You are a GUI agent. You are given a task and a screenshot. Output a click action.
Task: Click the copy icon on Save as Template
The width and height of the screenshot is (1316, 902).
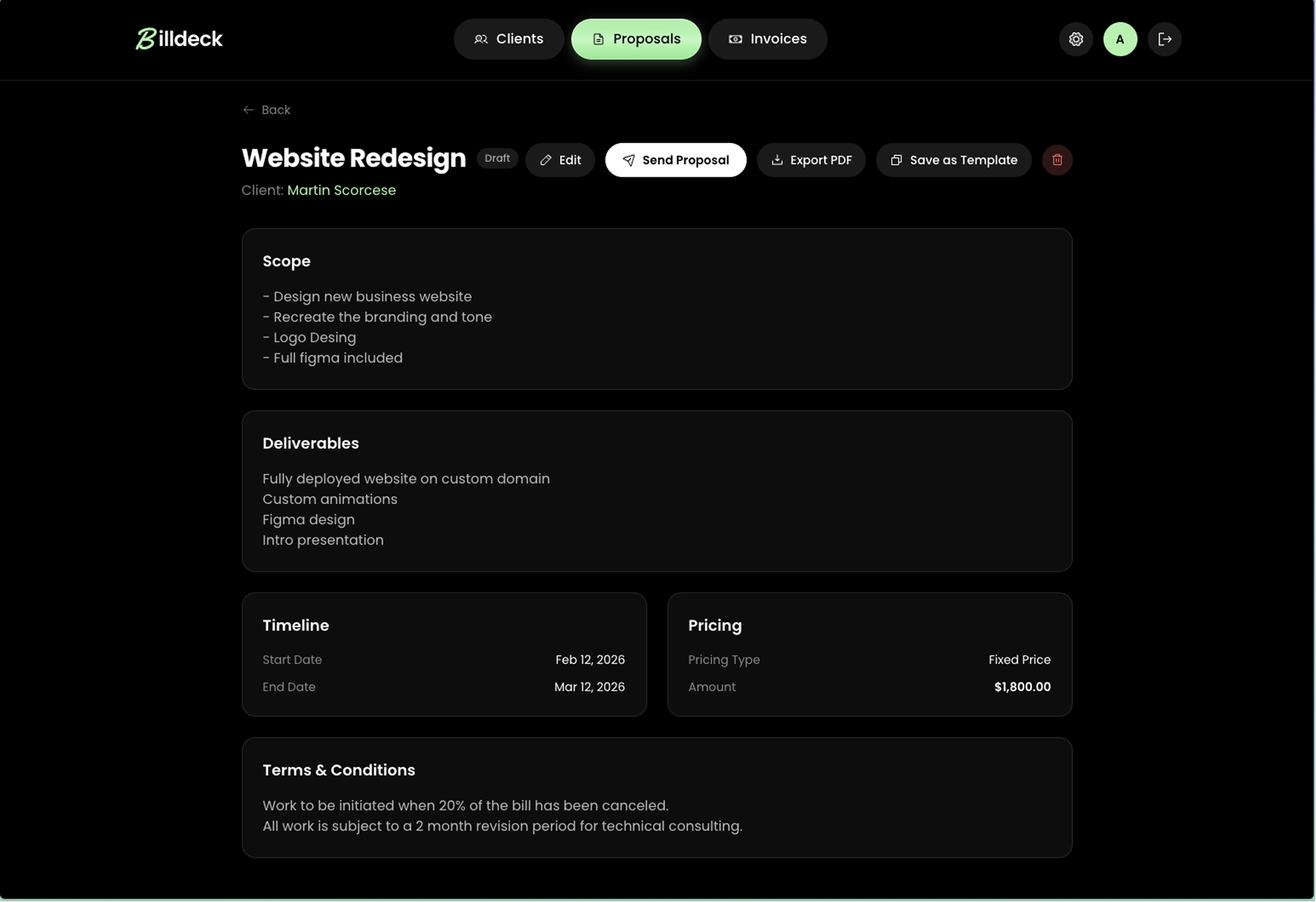tap(896, 160)
